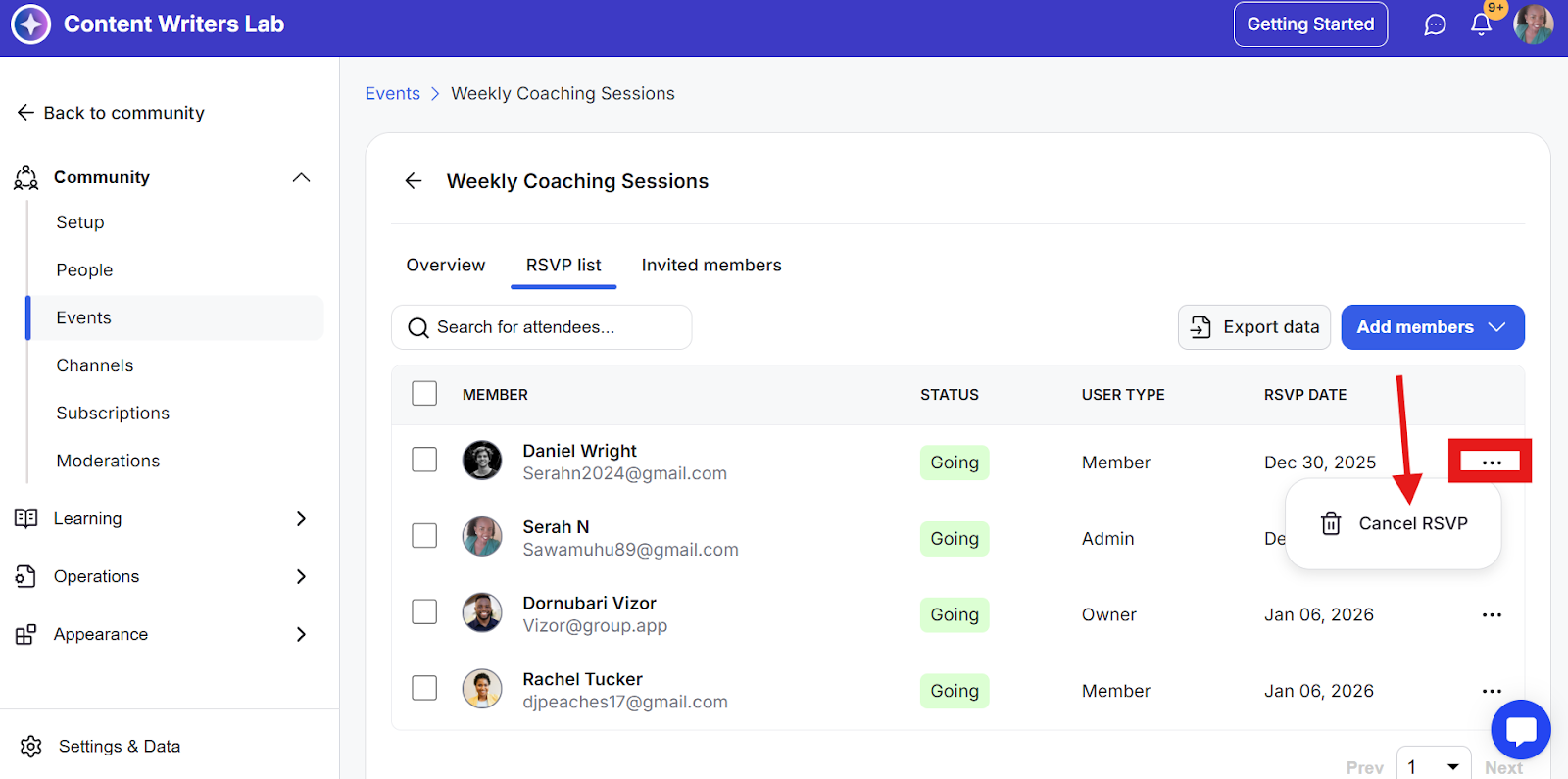
Task: Open the Add members dropdown
Action: coord(1432,327)
